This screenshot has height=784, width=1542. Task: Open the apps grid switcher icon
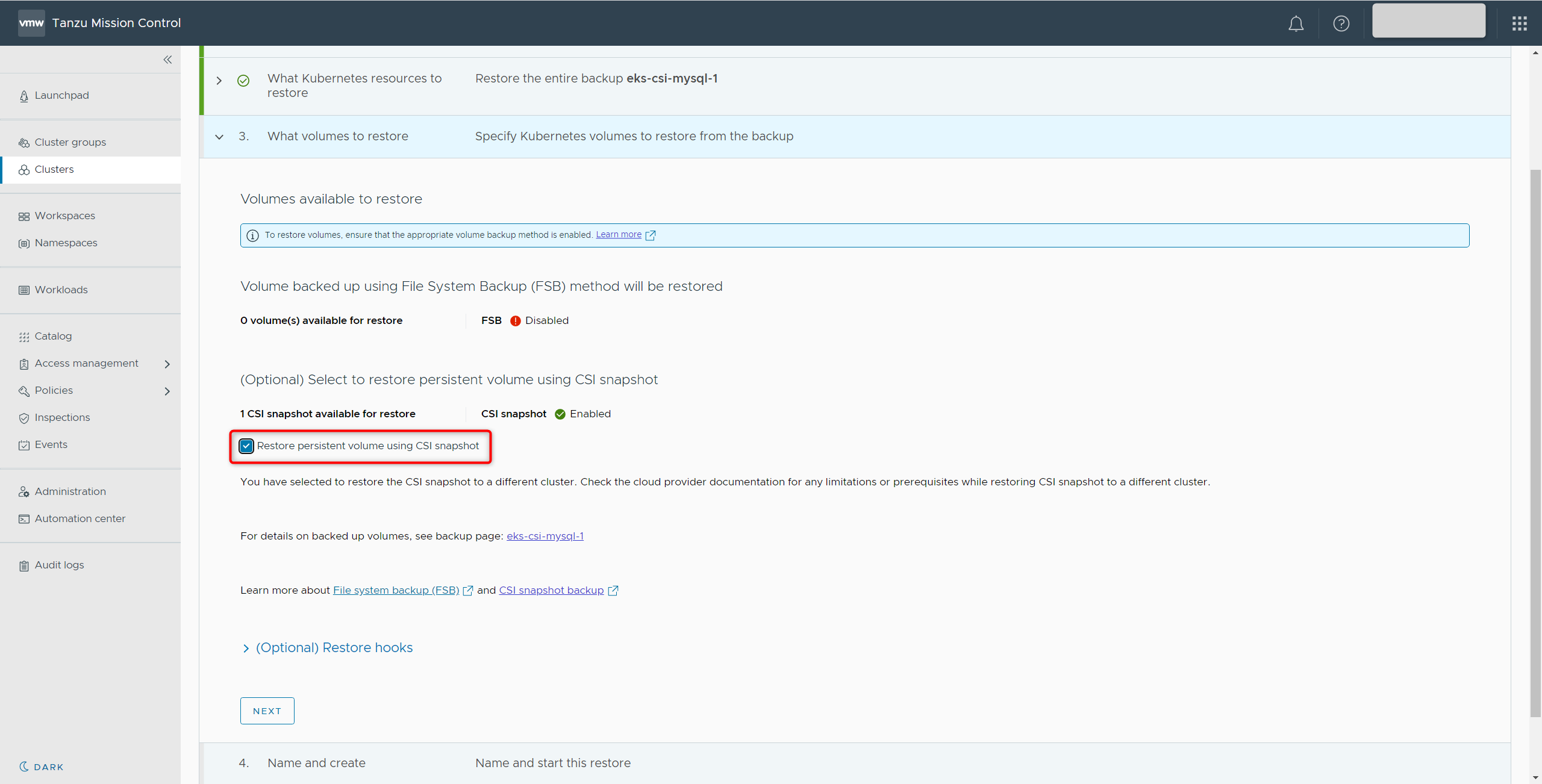(1519, 23)
